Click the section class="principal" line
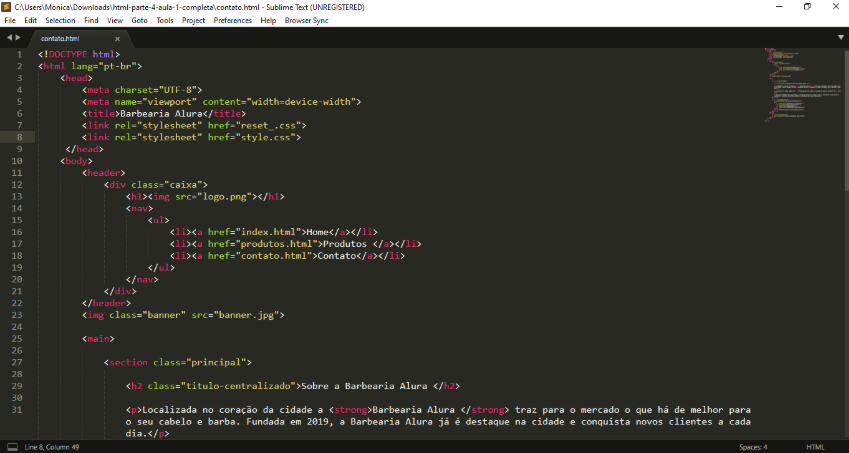This screenshot has height=453, width=849. 178,362
